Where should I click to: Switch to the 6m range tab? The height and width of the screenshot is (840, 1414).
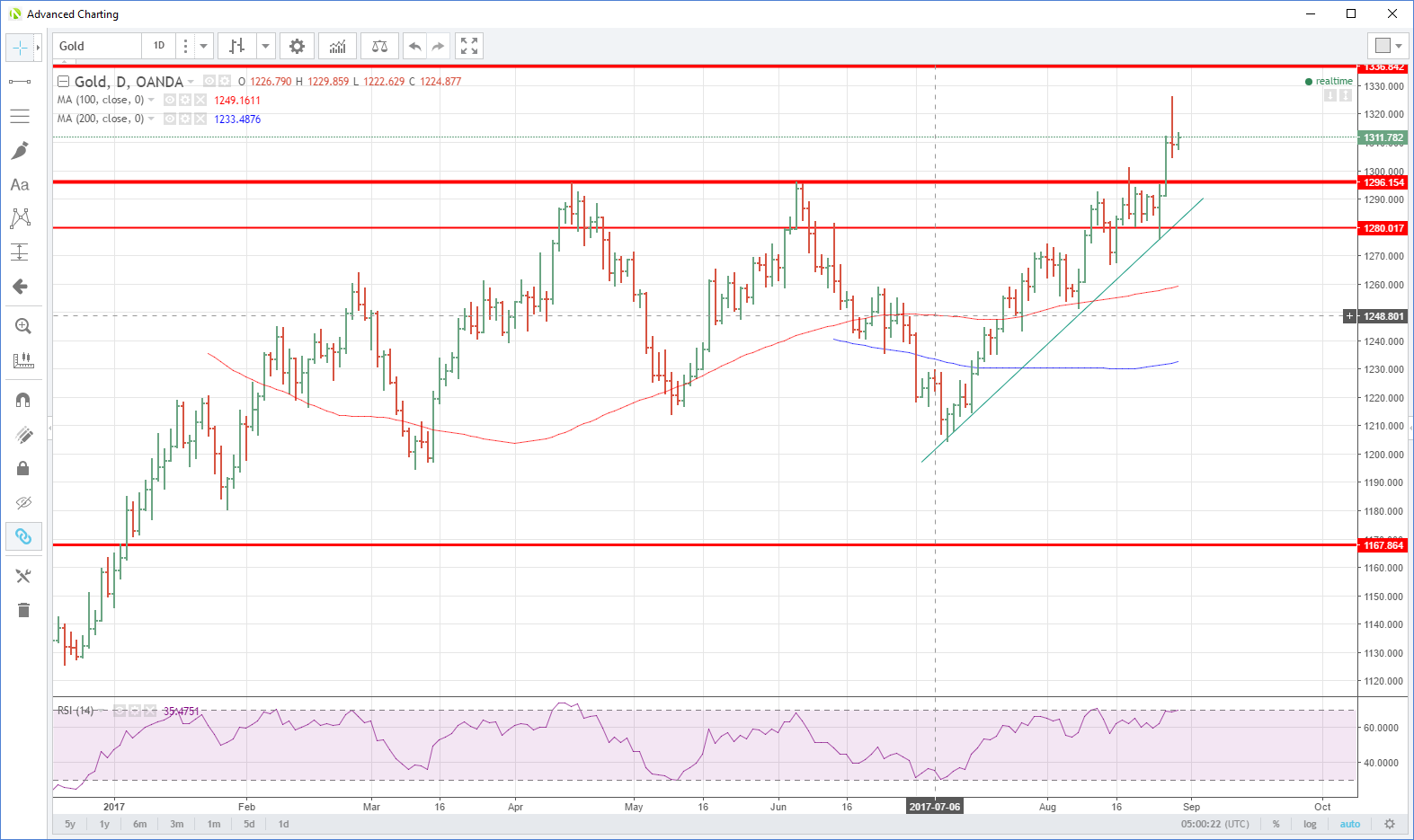[x=140, y=824]
